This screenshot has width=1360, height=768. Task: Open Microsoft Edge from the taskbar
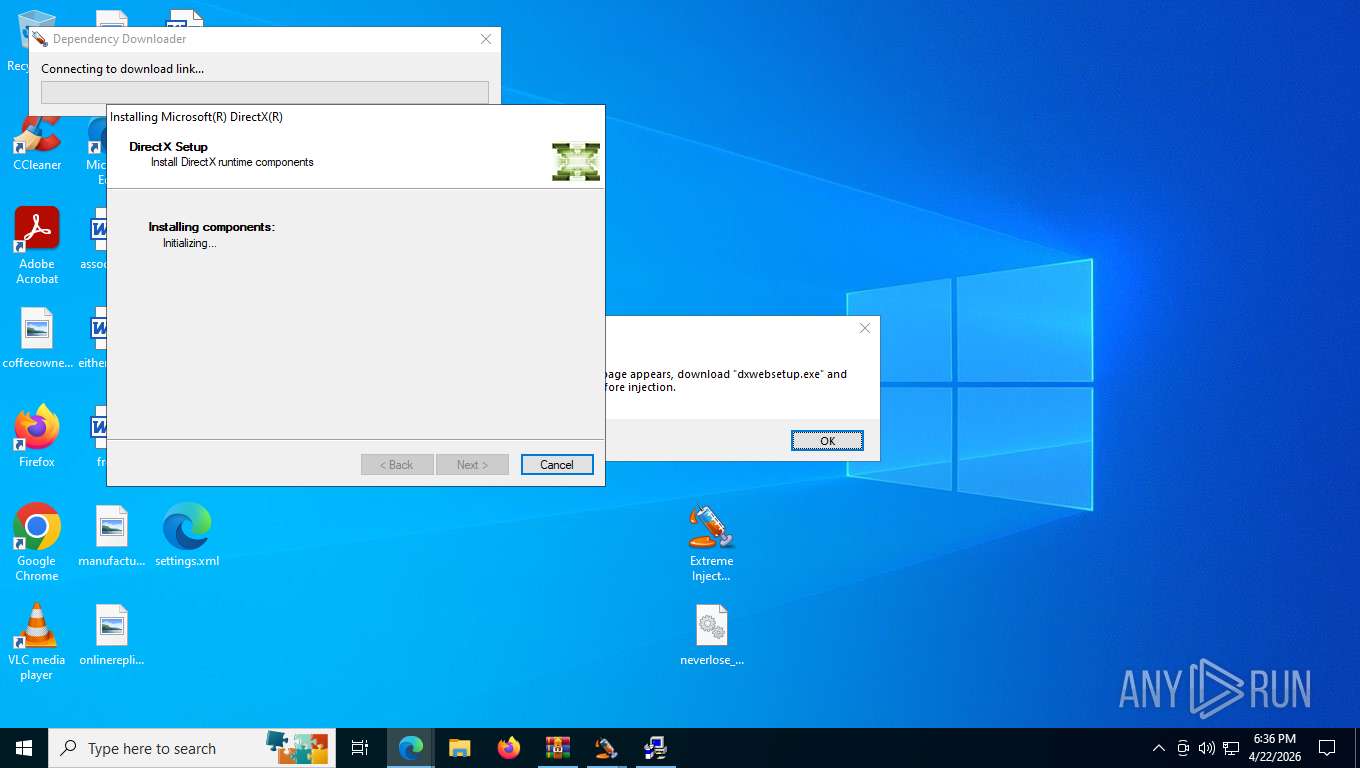pyautogui.click(x=410, y=748)
